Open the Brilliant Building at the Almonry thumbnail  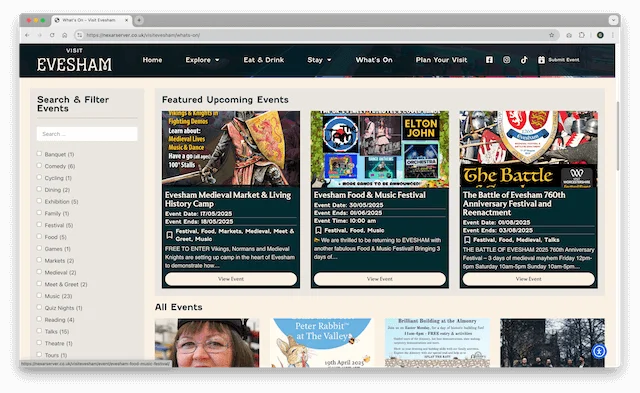[437, 343]
